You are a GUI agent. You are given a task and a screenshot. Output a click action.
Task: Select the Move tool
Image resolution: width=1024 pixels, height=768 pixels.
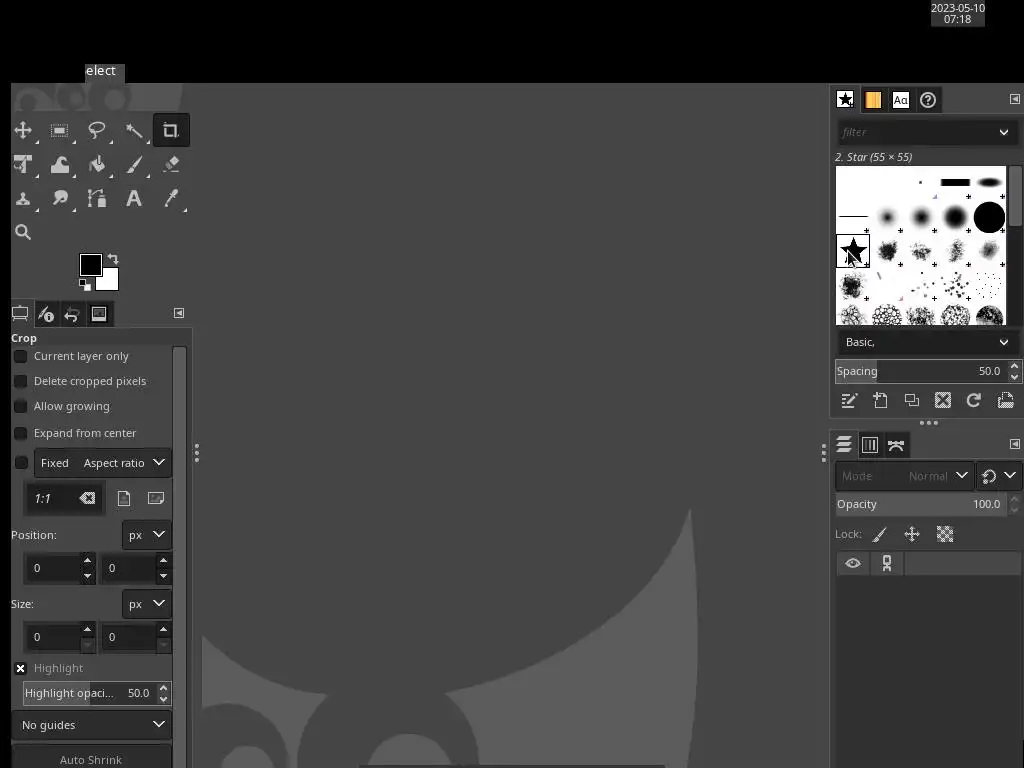pyautogui.click(x=23, y=130)
